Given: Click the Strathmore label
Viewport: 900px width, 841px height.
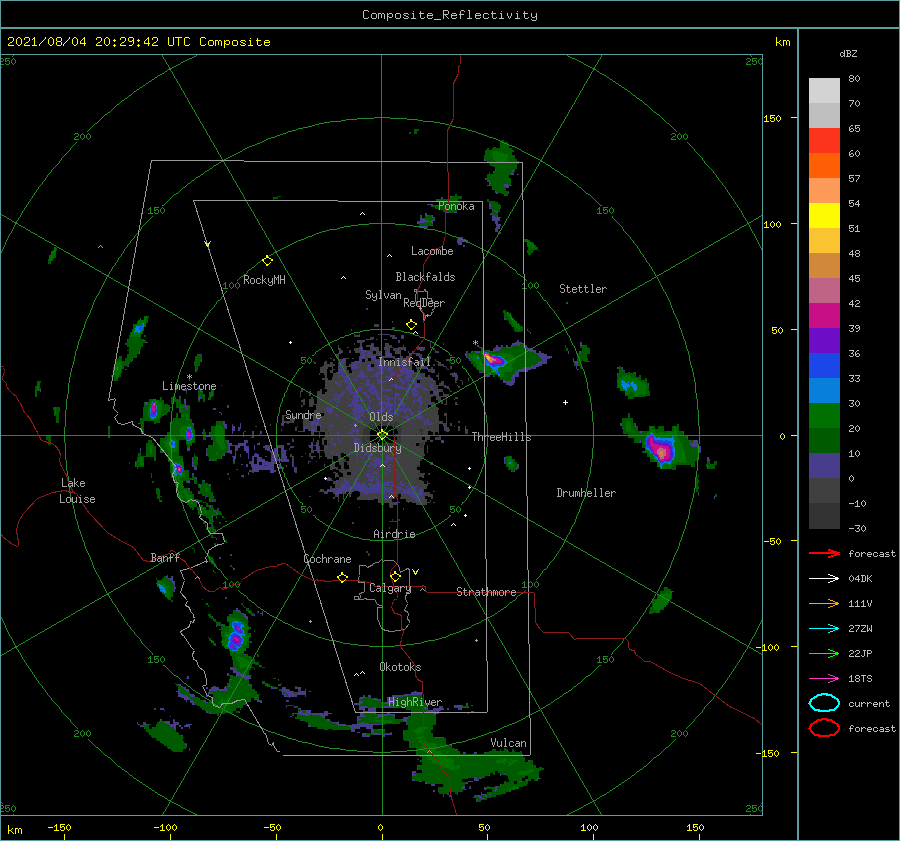Looking at the screenshot, I should 486,592.
